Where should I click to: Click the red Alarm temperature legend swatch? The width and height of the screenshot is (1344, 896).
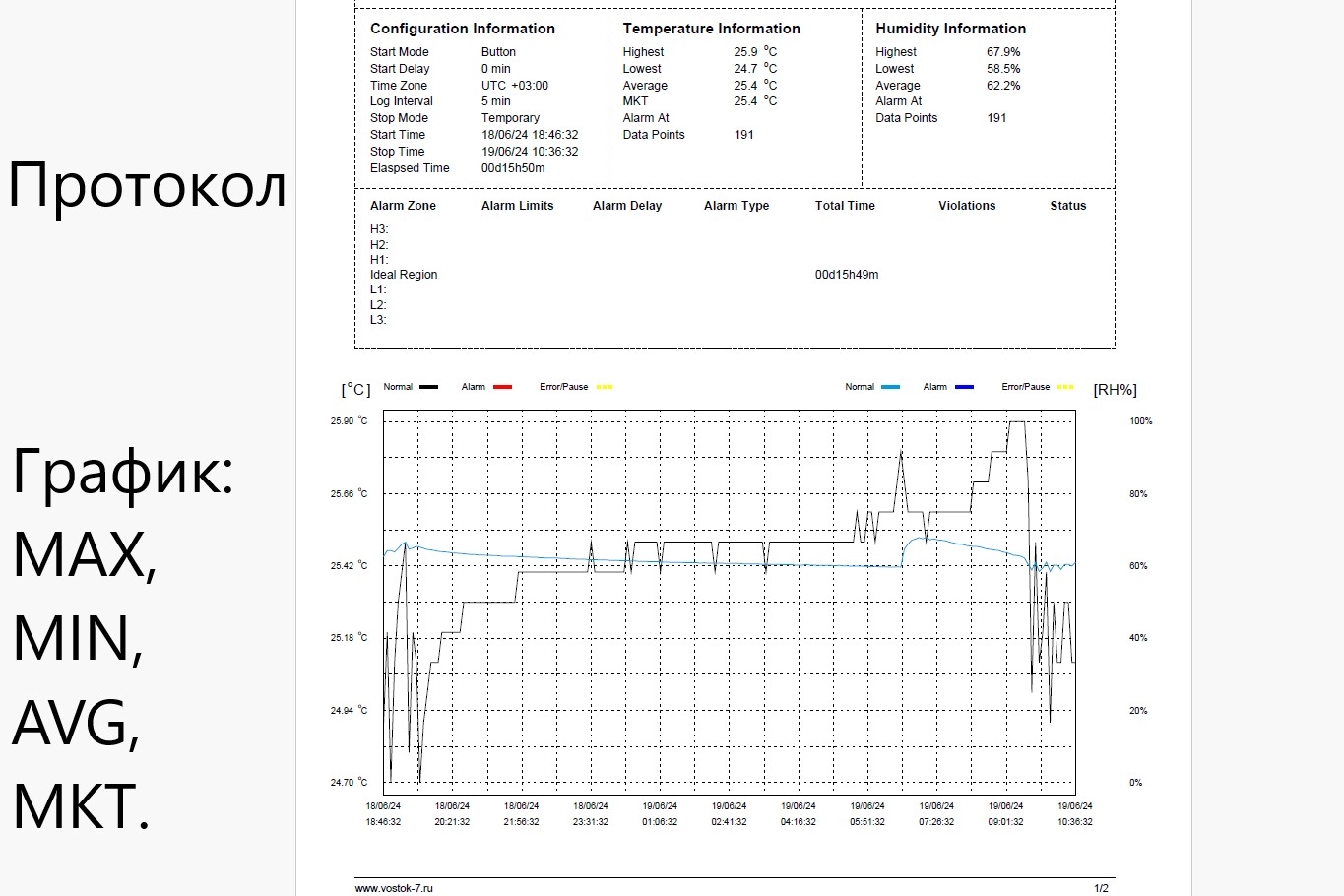(x=502, y=387)
